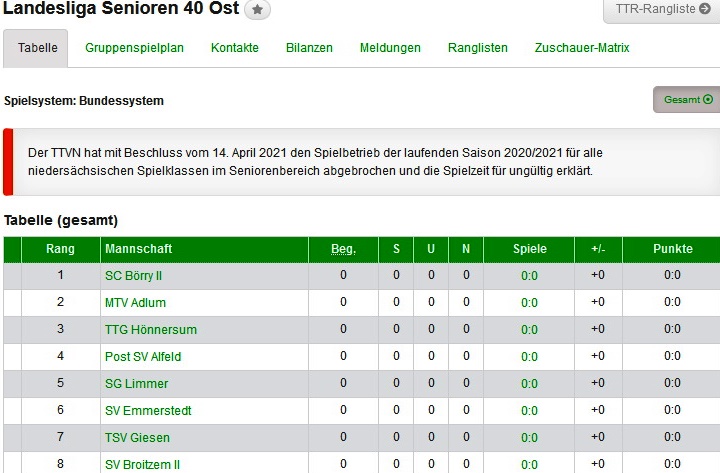Open the Zuschauer-Matrix tab
720x473 pixels.
tap(582, 48)
